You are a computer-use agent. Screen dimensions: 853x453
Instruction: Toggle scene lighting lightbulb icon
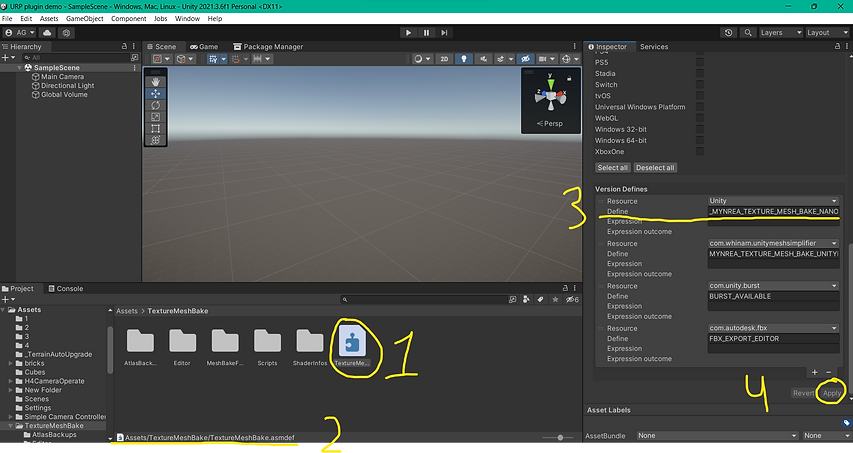(464, 59)
